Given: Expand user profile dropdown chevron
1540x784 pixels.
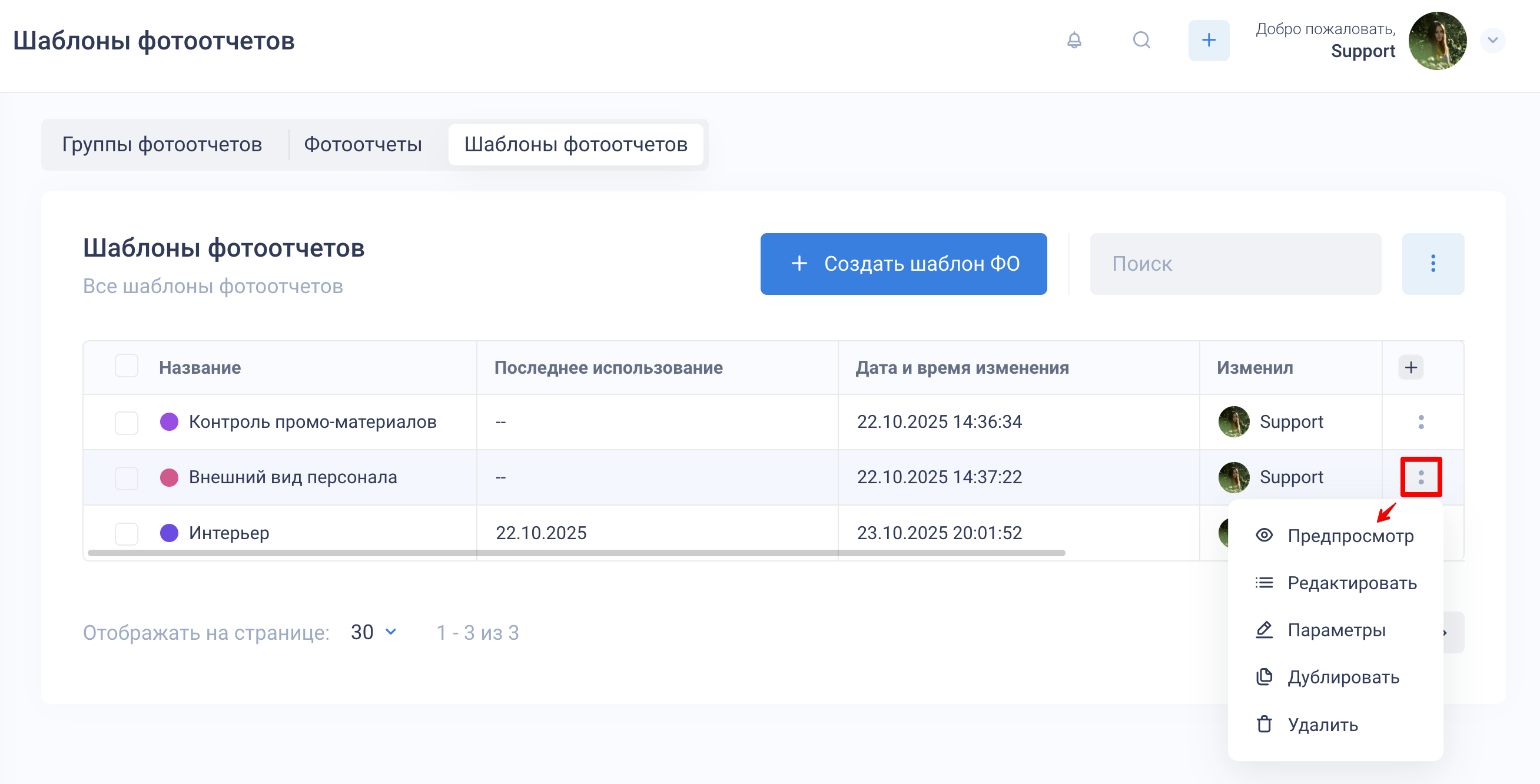Looking at the screenshot, I should tap(1492, 40).
